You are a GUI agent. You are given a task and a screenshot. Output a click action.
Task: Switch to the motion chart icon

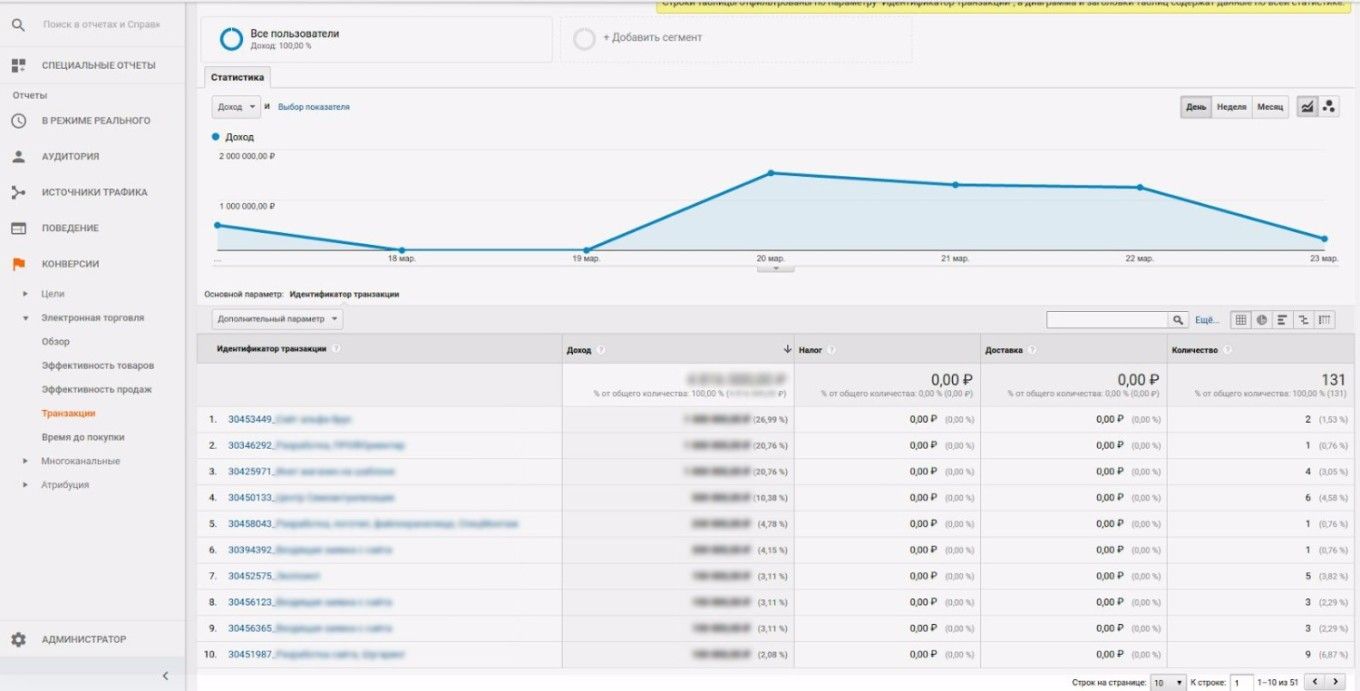point(1329,107)
